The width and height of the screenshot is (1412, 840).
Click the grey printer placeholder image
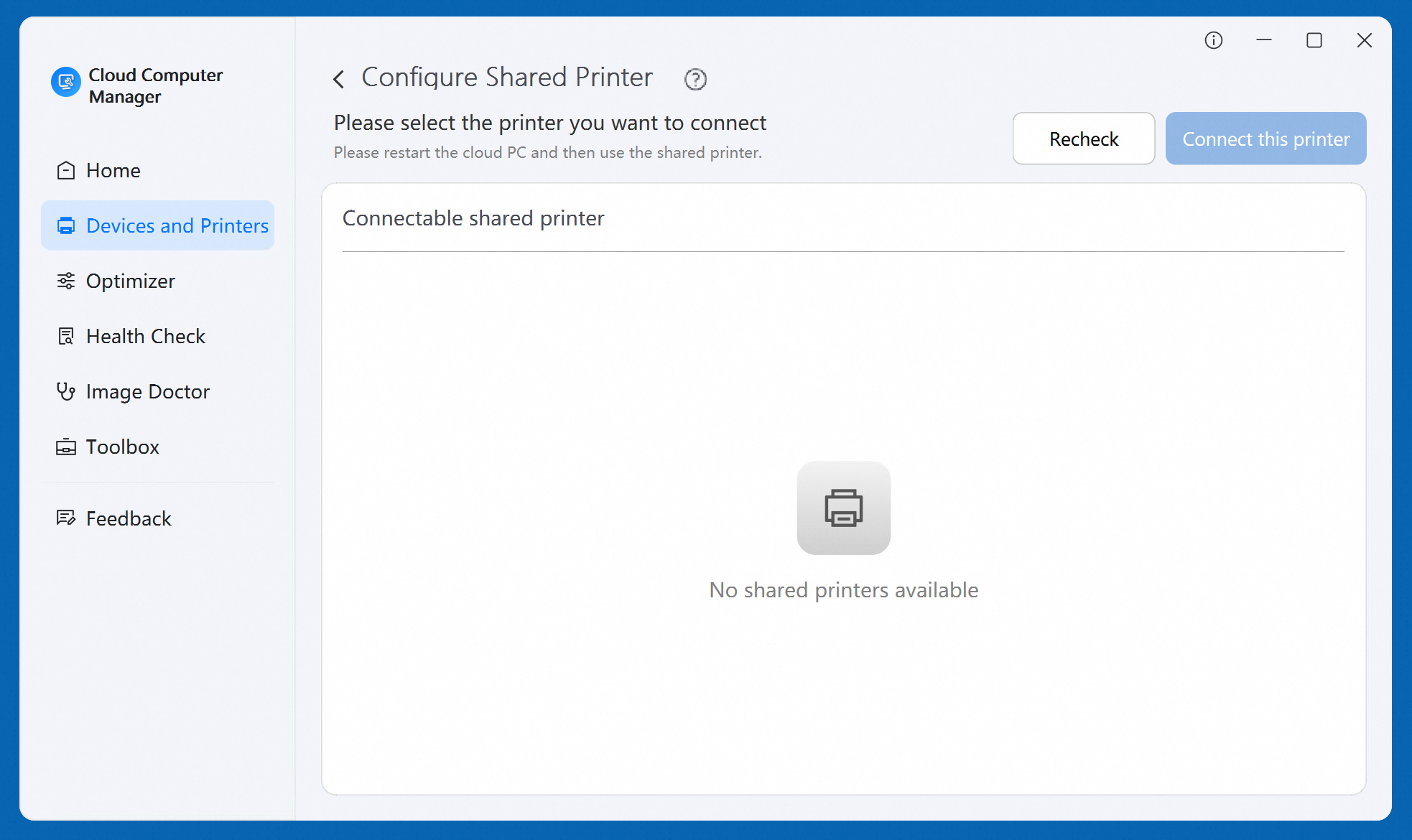(843, 508)
